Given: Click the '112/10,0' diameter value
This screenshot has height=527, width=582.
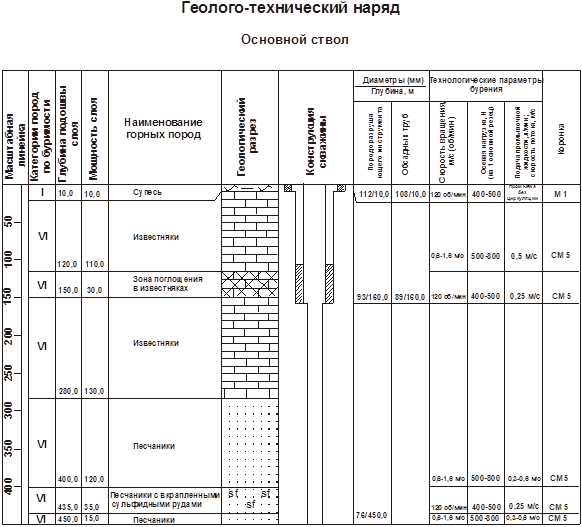Looking at the screenshot, I should pyautogui.click(x=374, y=194).
